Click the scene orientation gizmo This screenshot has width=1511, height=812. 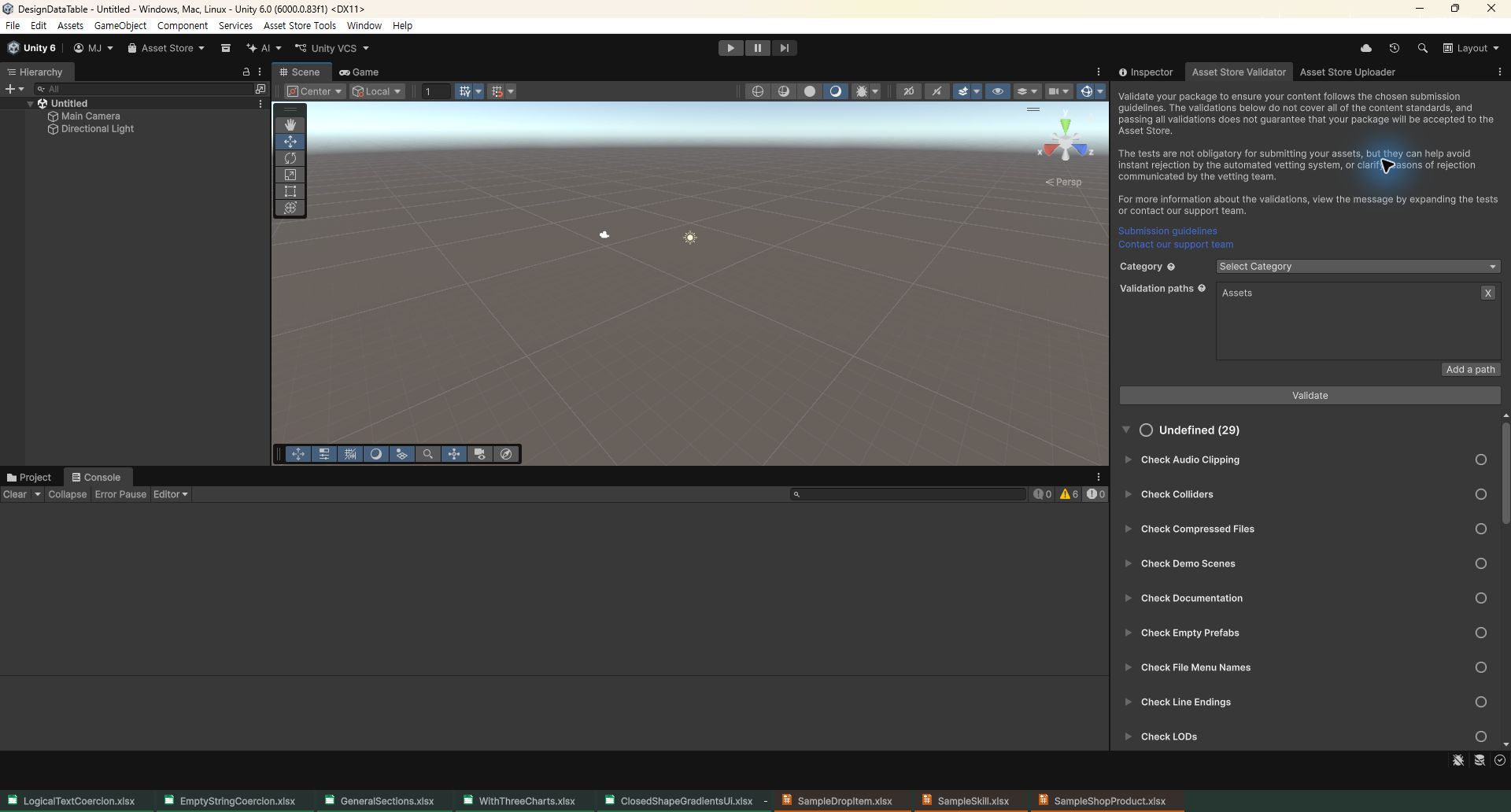click(x=1066, y=142)
